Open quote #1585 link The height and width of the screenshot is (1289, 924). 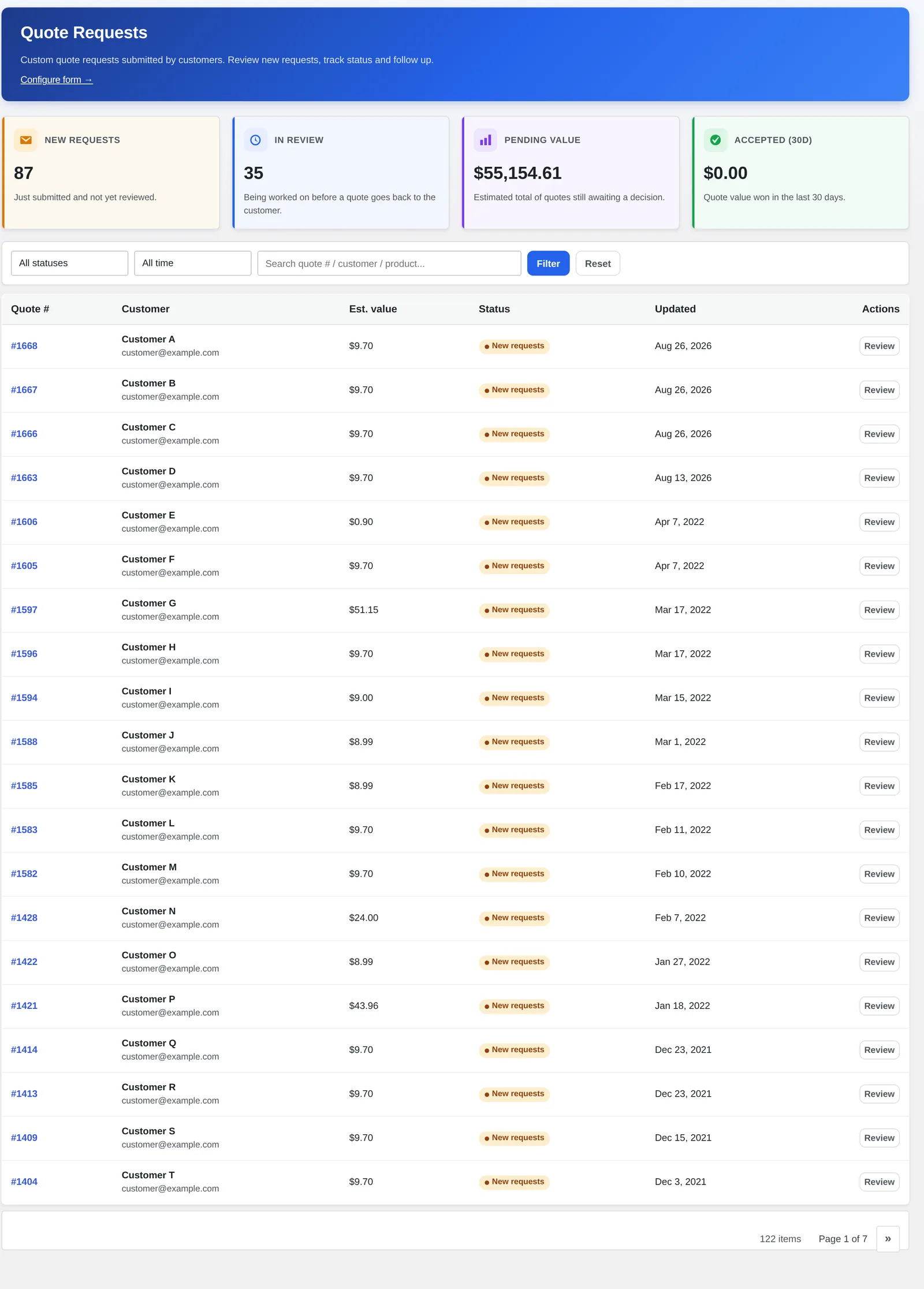[x=24, y=786]
